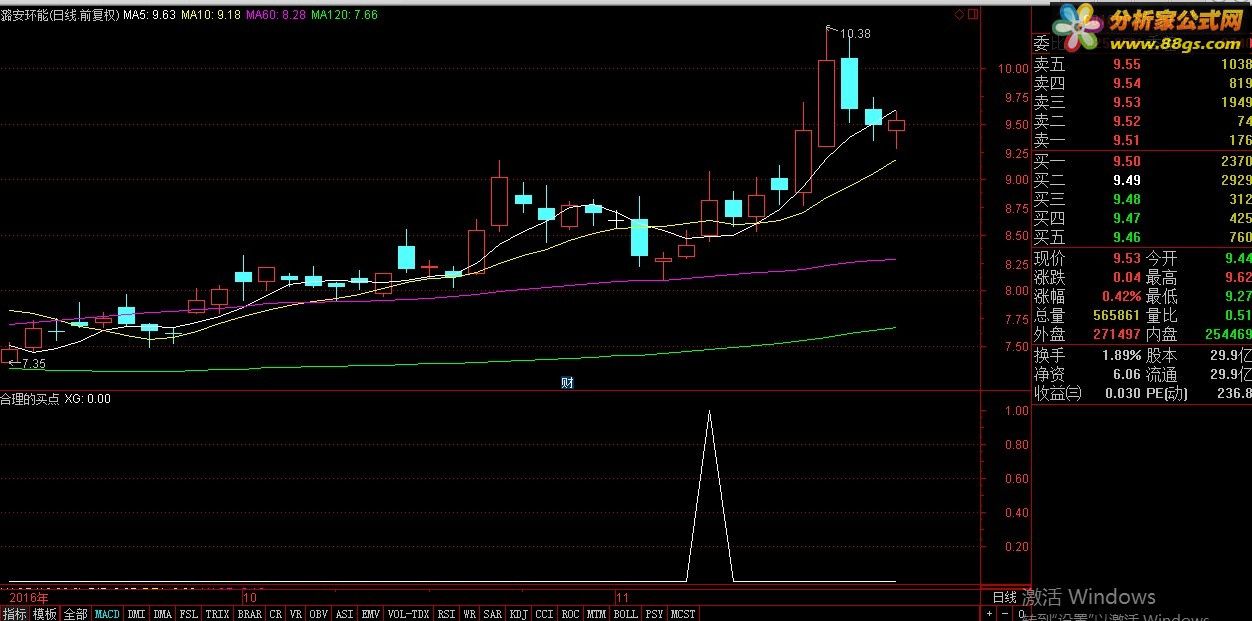This screenshot has height=621, width=1252.
Task: Click the 卖五 row price 9.55
Action: tap(1126, 64)
